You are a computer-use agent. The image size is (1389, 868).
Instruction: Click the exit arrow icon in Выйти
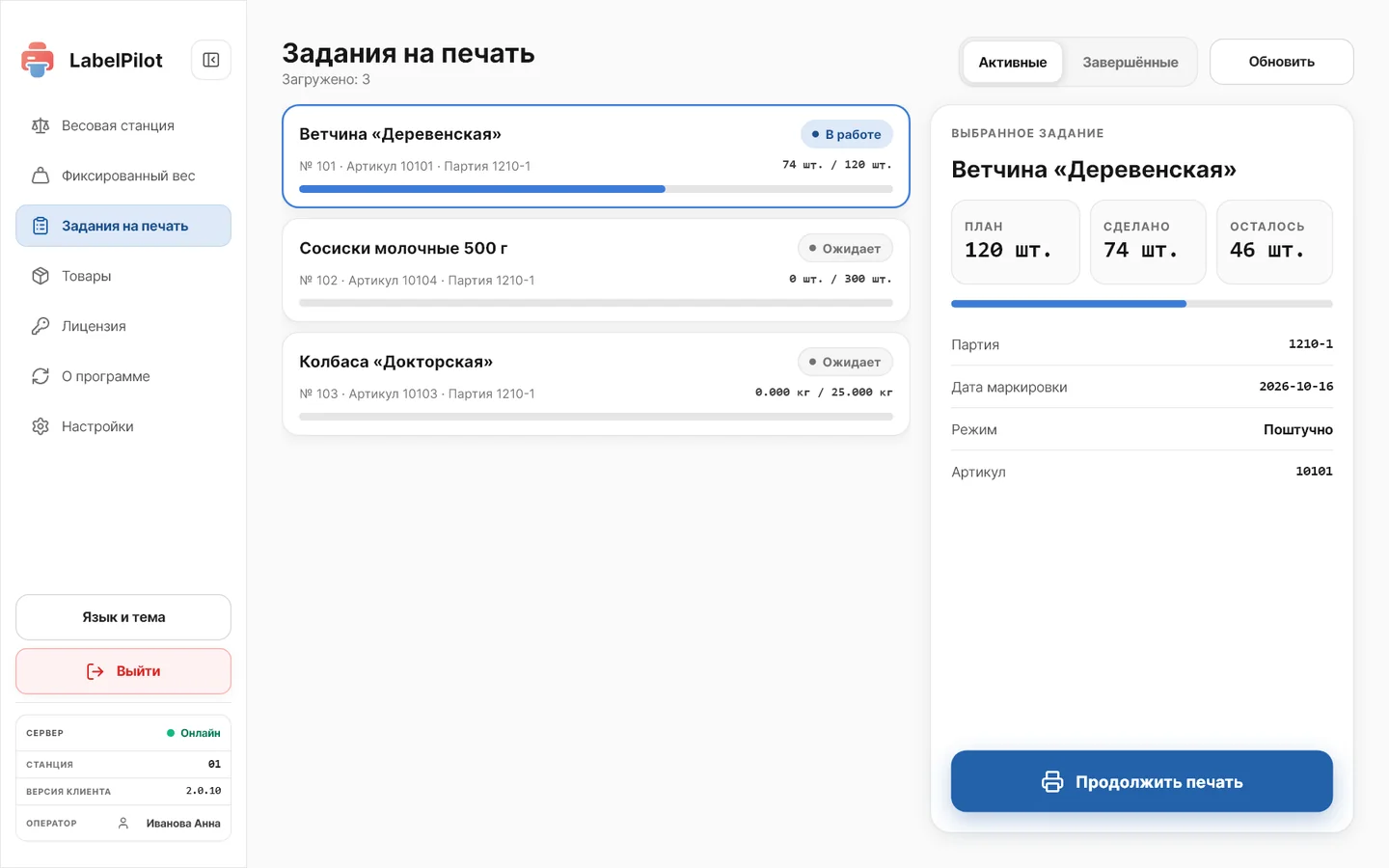click(x=95, y=671)
